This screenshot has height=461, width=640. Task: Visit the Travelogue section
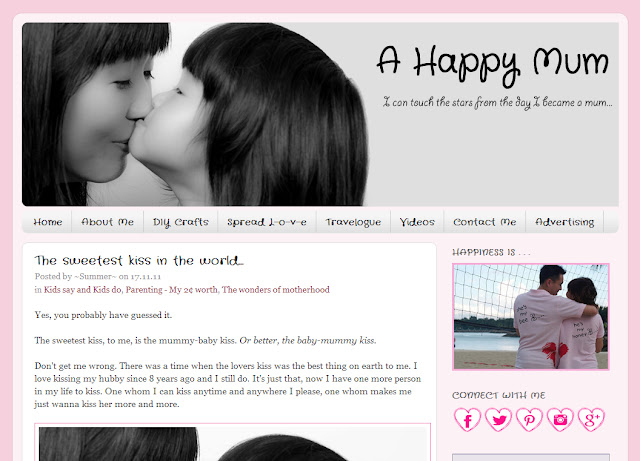pos(353,222)
